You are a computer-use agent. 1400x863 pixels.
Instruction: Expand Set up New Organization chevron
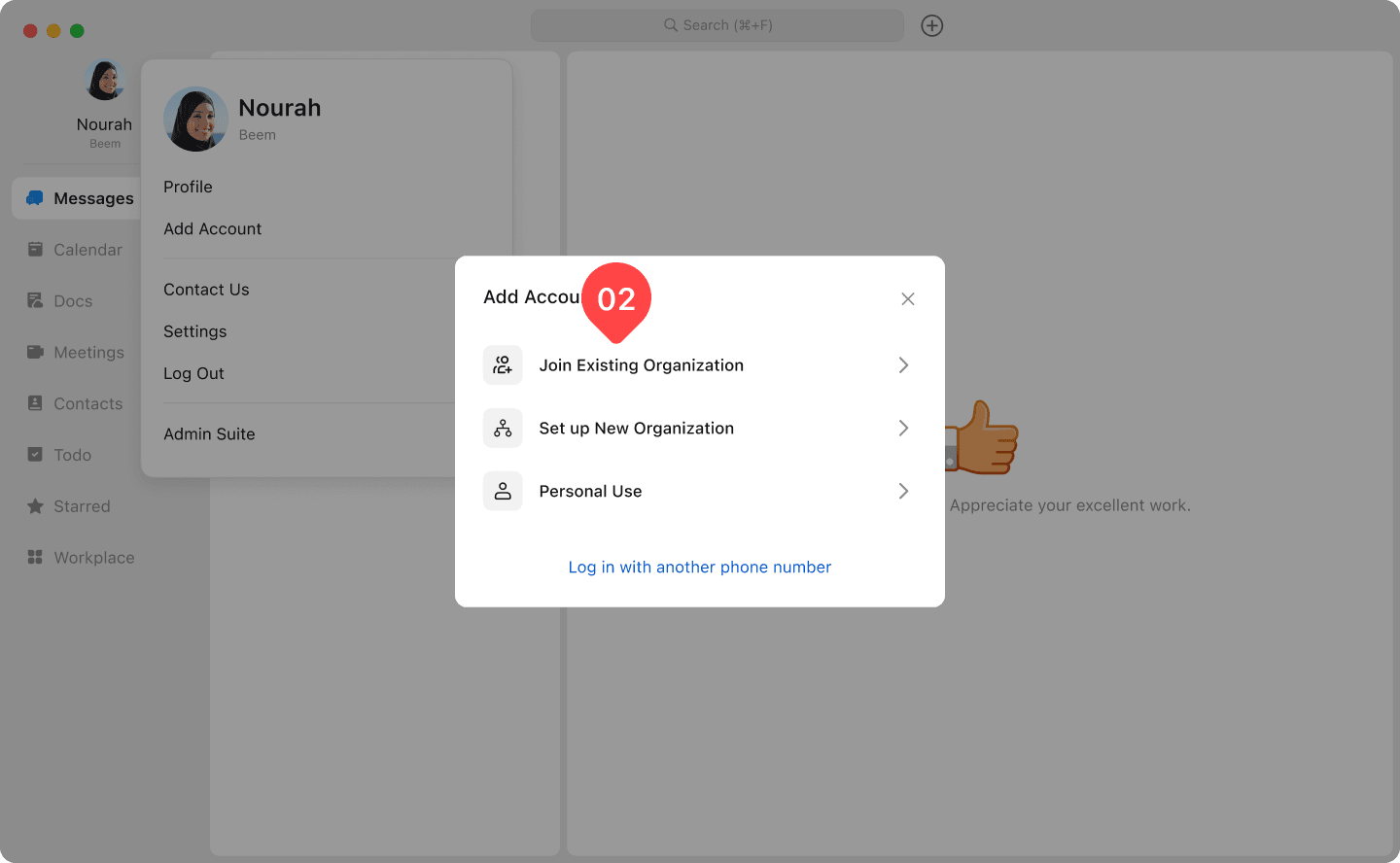click(x=903, y=429)
